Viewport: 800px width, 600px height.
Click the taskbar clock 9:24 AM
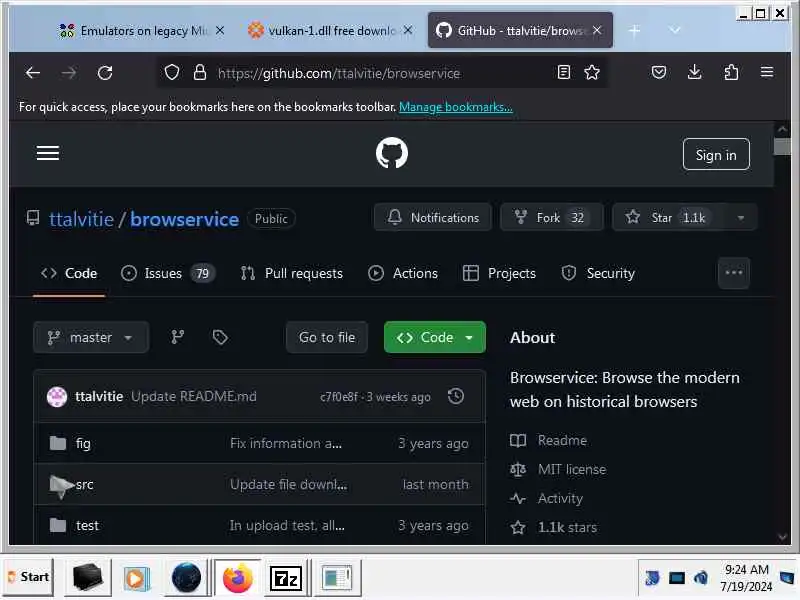pyautogui.click(x=746, y=569)
